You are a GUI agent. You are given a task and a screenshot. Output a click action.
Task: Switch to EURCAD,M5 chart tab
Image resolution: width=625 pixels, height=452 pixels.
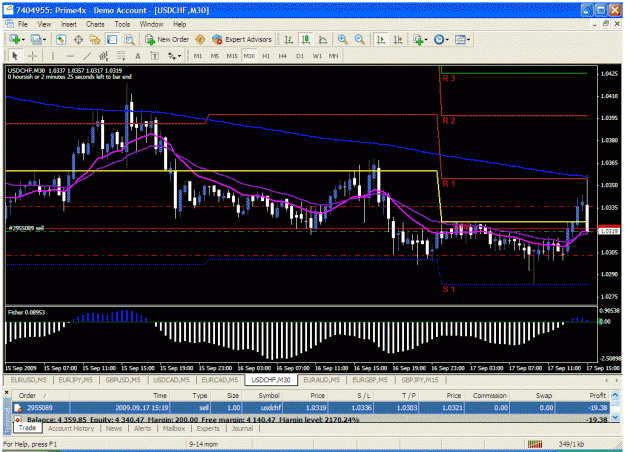(x=220, y=380)
